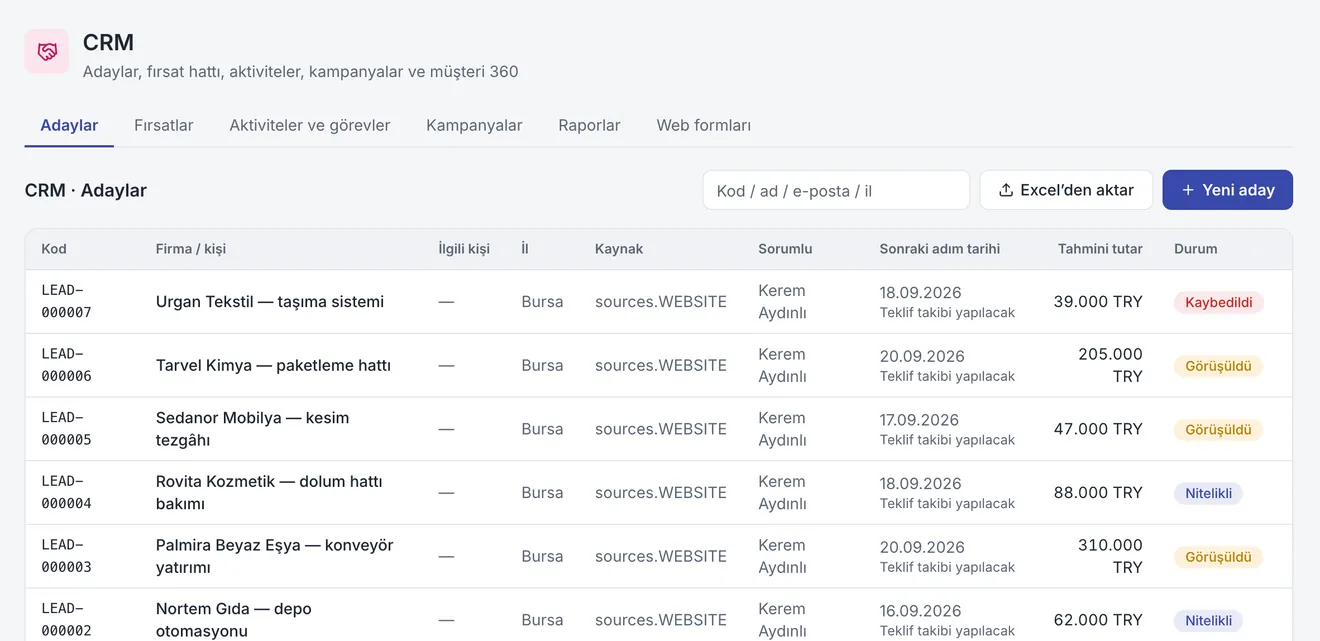Open lead code LEAD-000007

tap(66, 301)
